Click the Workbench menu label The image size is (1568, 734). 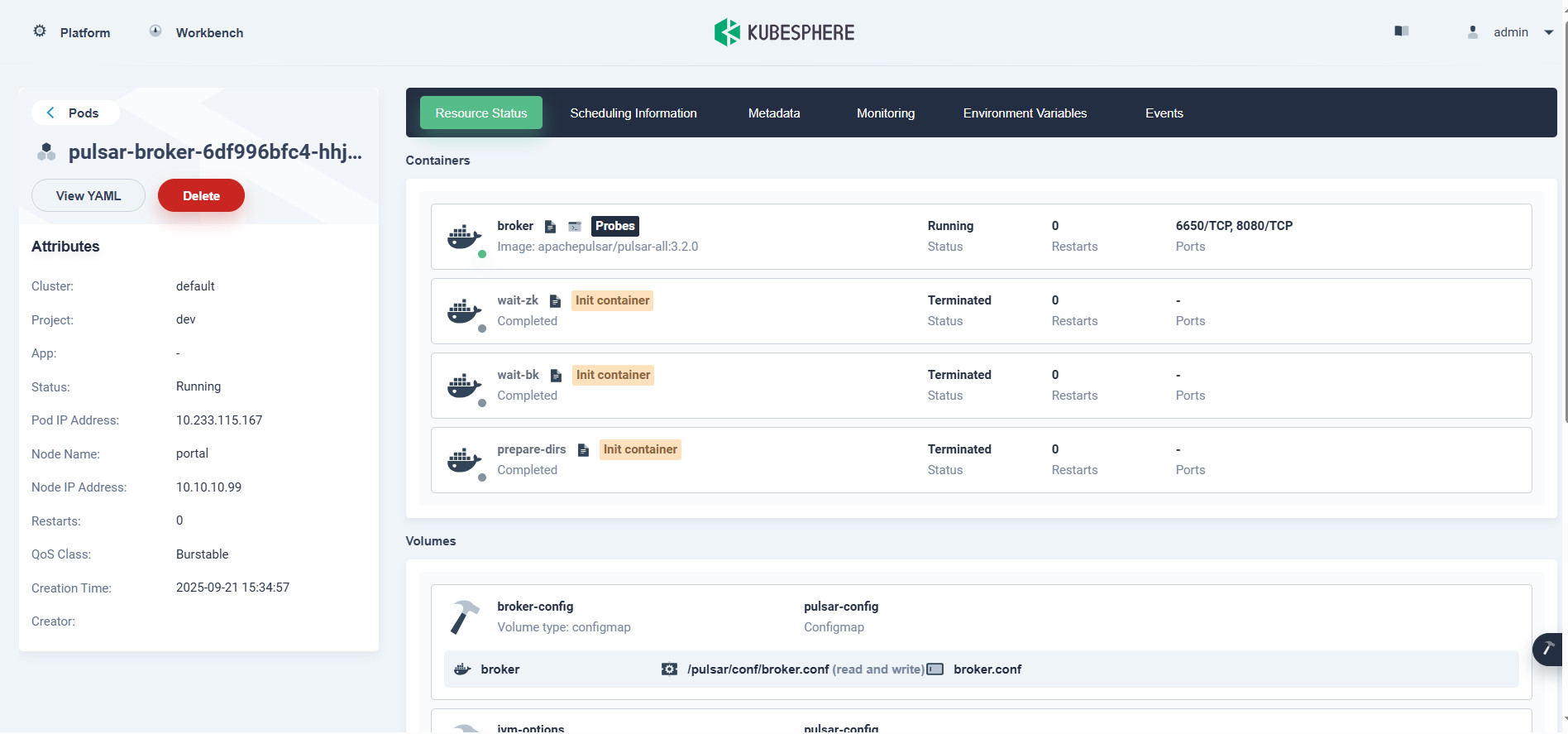(x=209, y=32)
